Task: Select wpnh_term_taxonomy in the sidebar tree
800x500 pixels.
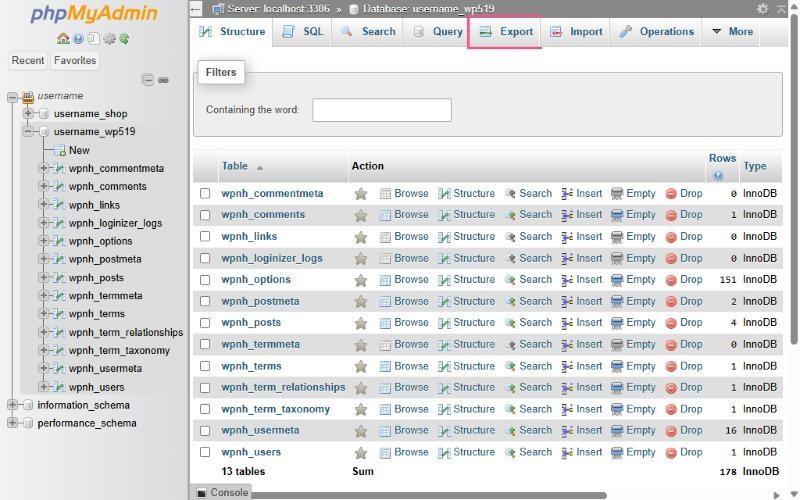Action: 119,351
